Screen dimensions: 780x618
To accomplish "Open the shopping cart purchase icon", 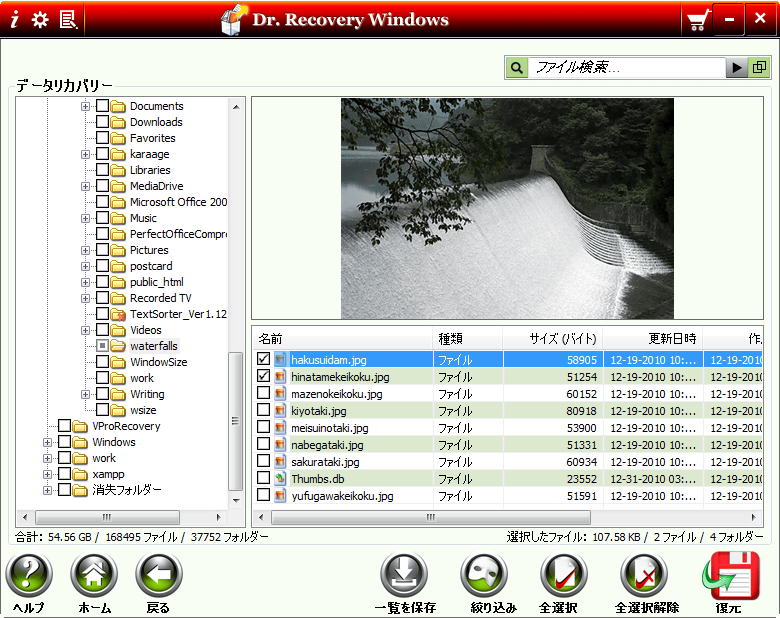I will coord(697,20).
